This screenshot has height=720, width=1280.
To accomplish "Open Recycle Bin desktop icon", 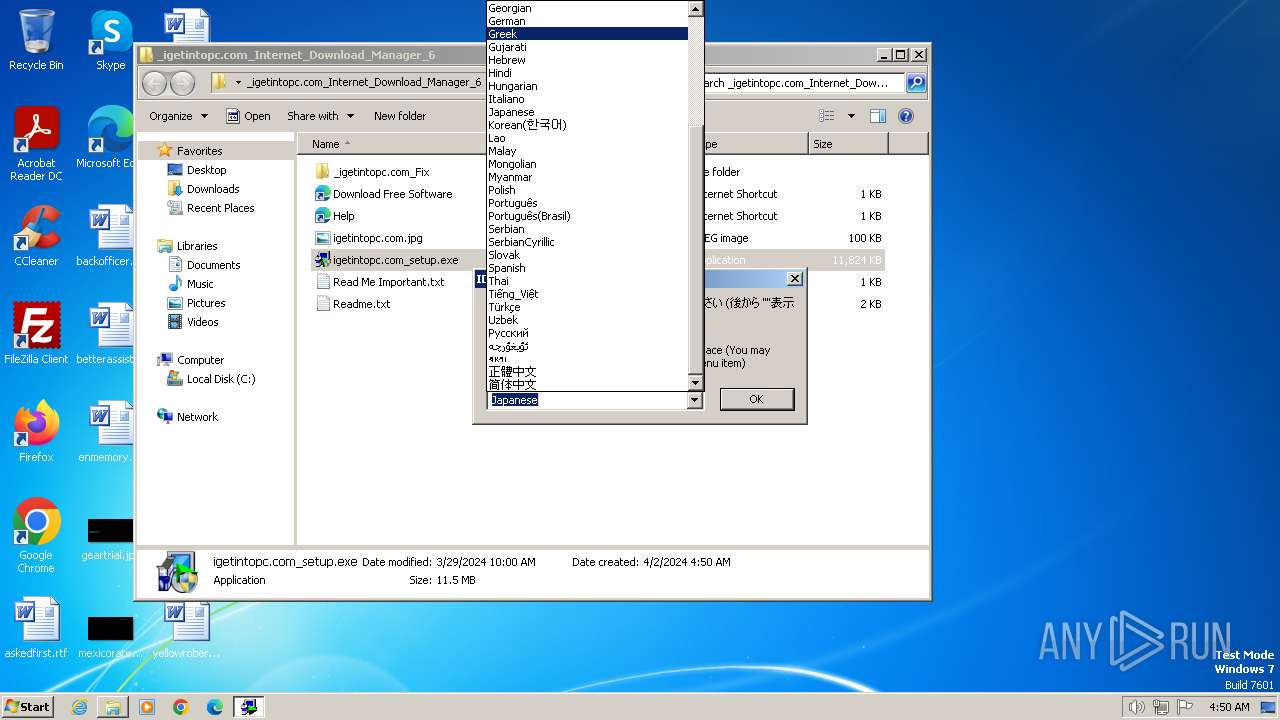I will (x=36, y=40).
